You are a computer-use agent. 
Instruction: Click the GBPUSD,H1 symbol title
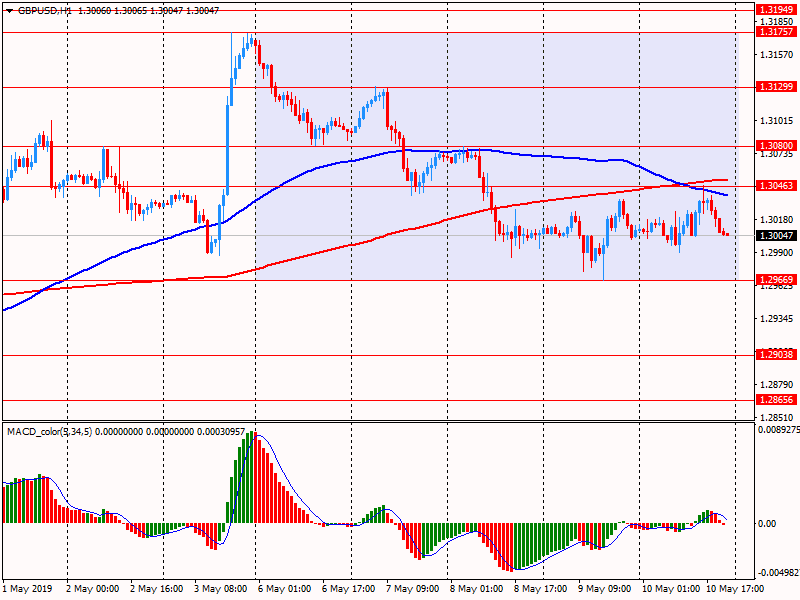(x=45, y=10)
